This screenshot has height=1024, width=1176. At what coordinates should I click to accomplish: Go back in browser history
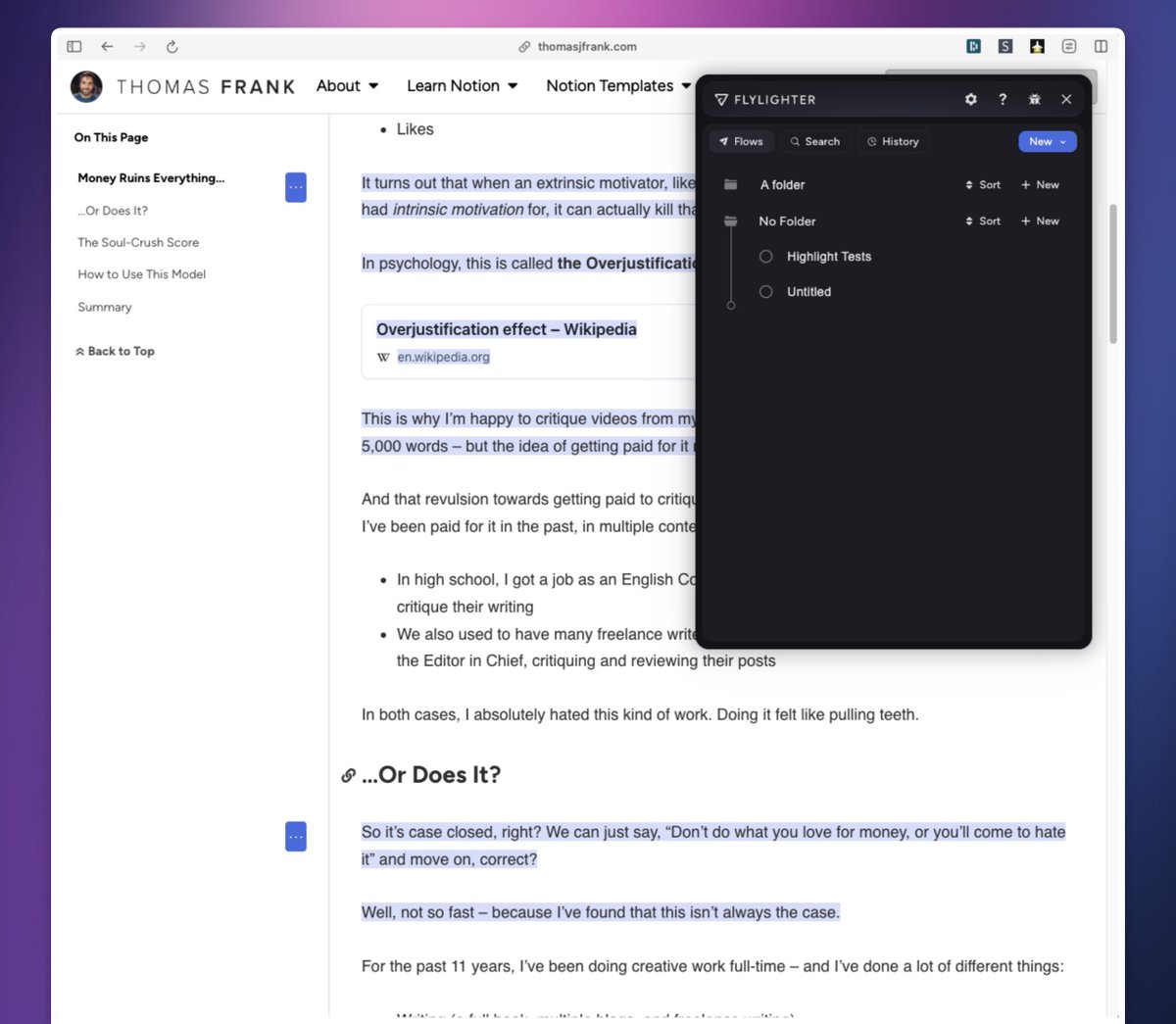(107, 46)
